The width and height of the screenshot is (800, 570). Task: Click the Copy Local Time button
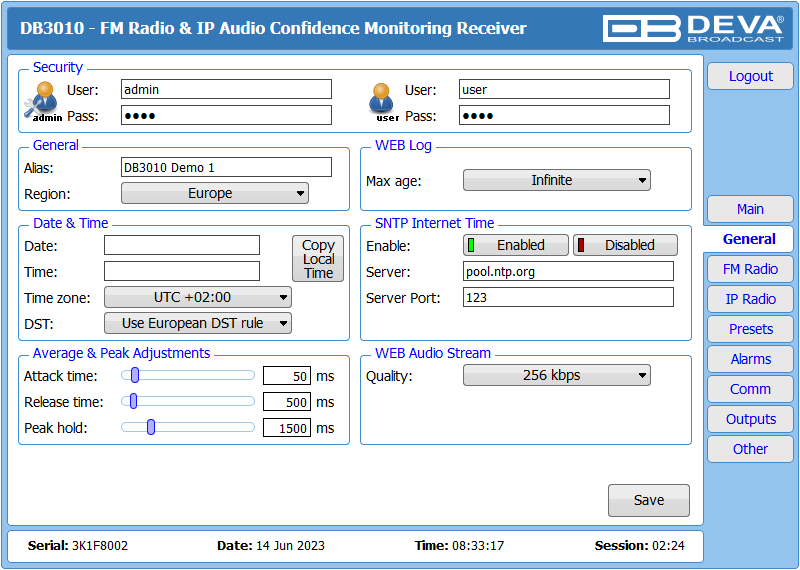(x=318, y=259)
